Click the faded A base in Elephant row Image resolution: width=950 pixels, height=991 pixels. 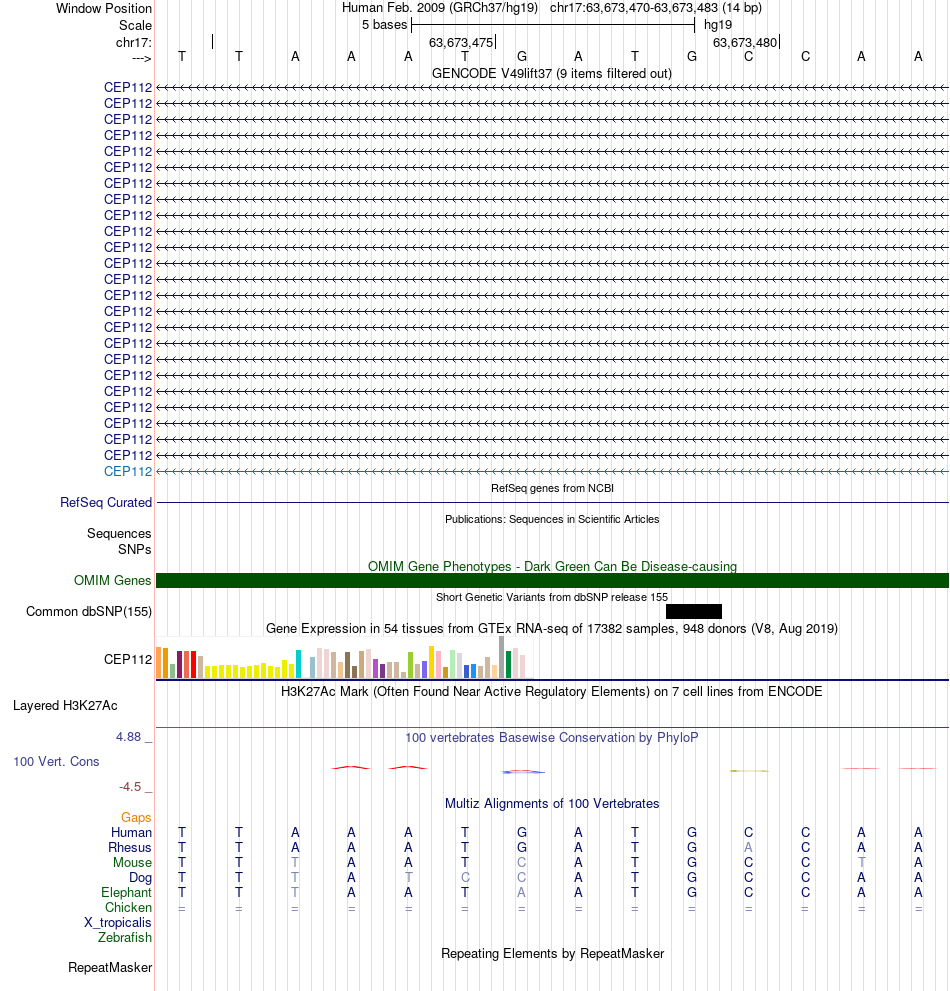point(521,892)
